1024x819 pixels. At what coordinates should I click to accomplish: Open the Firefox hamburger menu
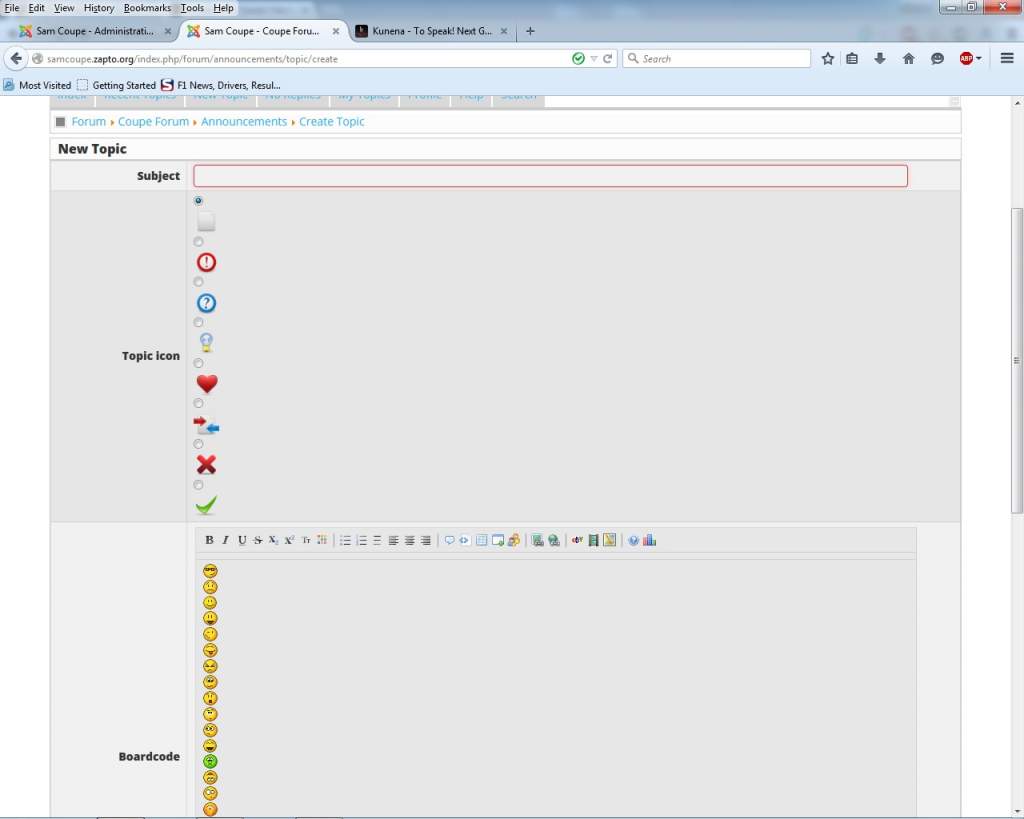[1007, 59]
